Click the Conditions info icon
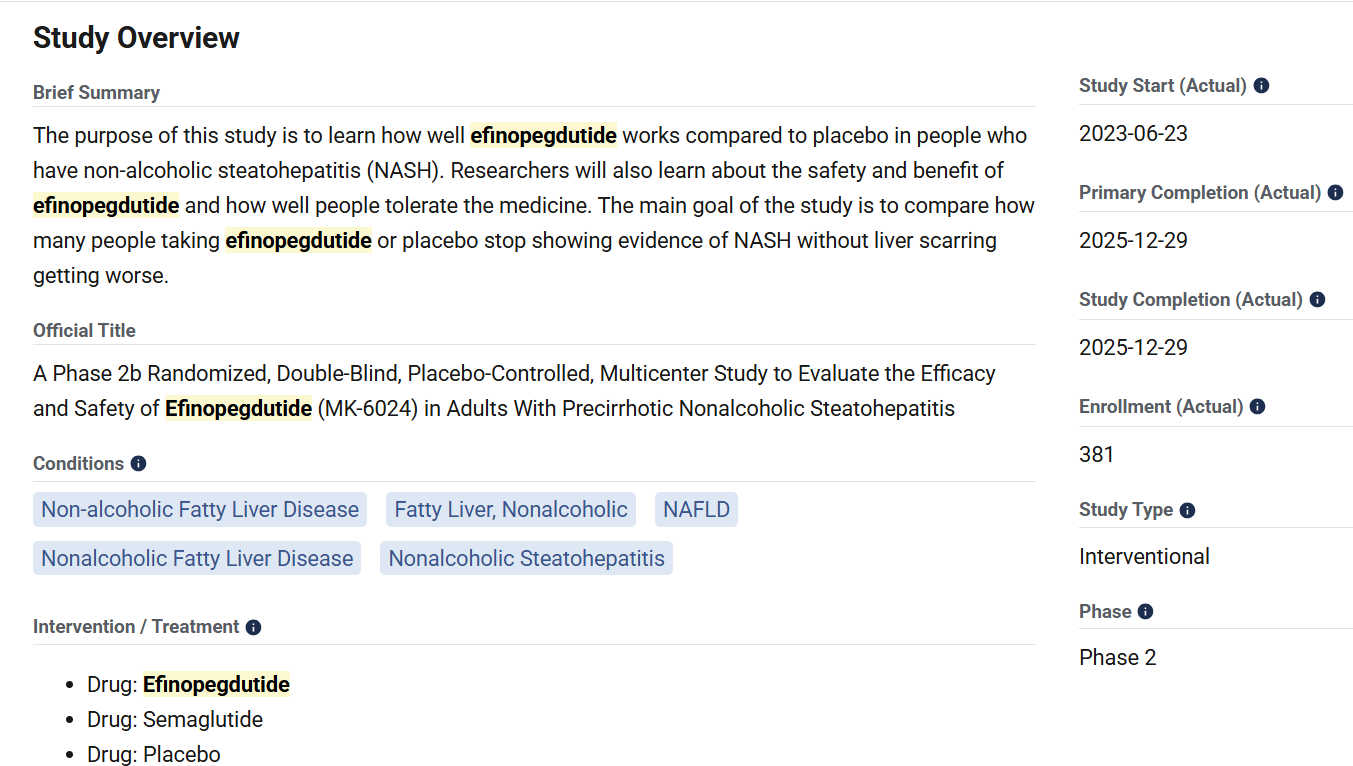The height and width of the screenshot is (766, 1353). coord(138,464)
